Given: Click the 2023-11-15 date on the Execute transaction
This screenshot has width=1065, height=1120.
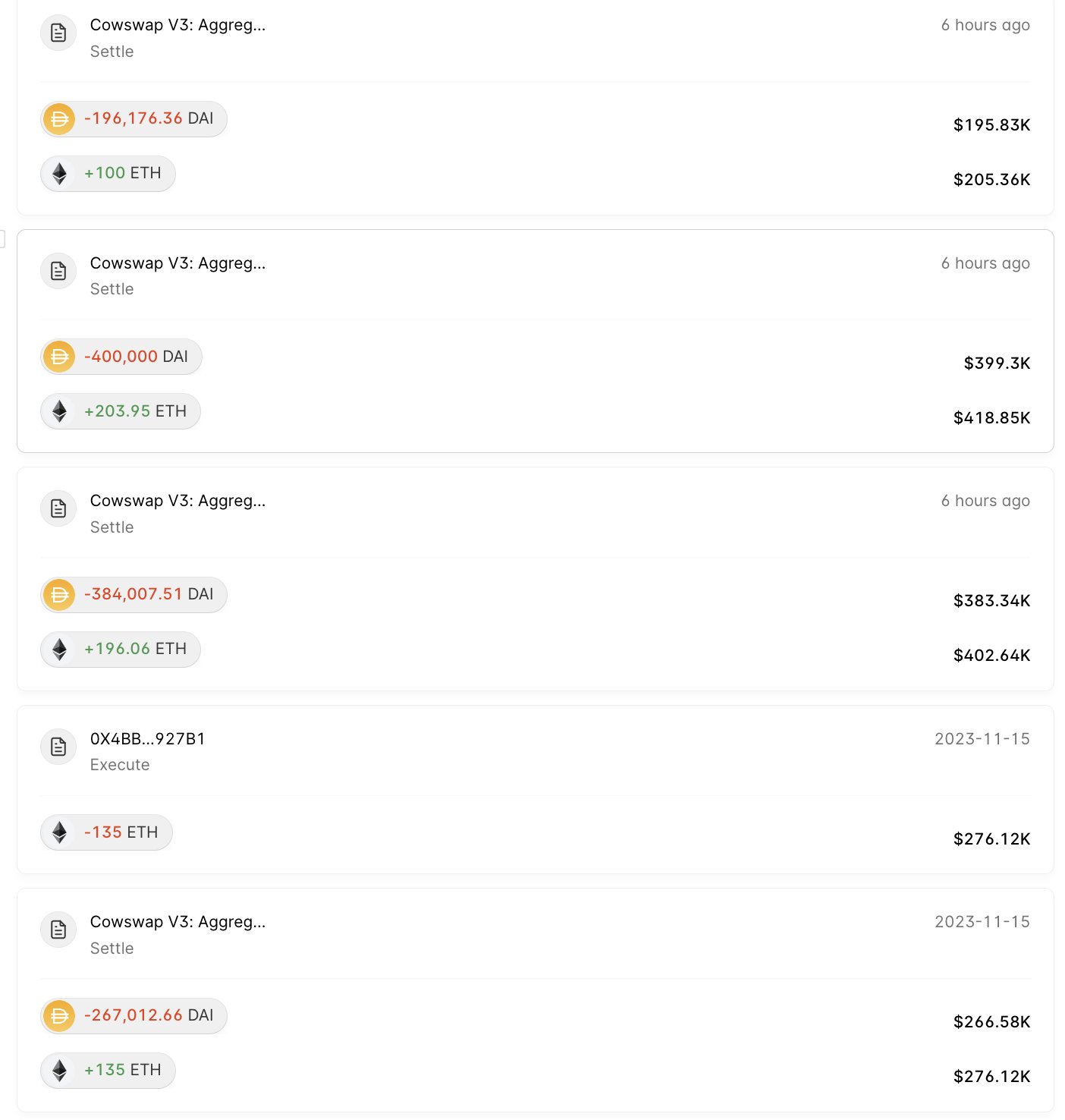Looking at the screenshot, I should [982, 739].
